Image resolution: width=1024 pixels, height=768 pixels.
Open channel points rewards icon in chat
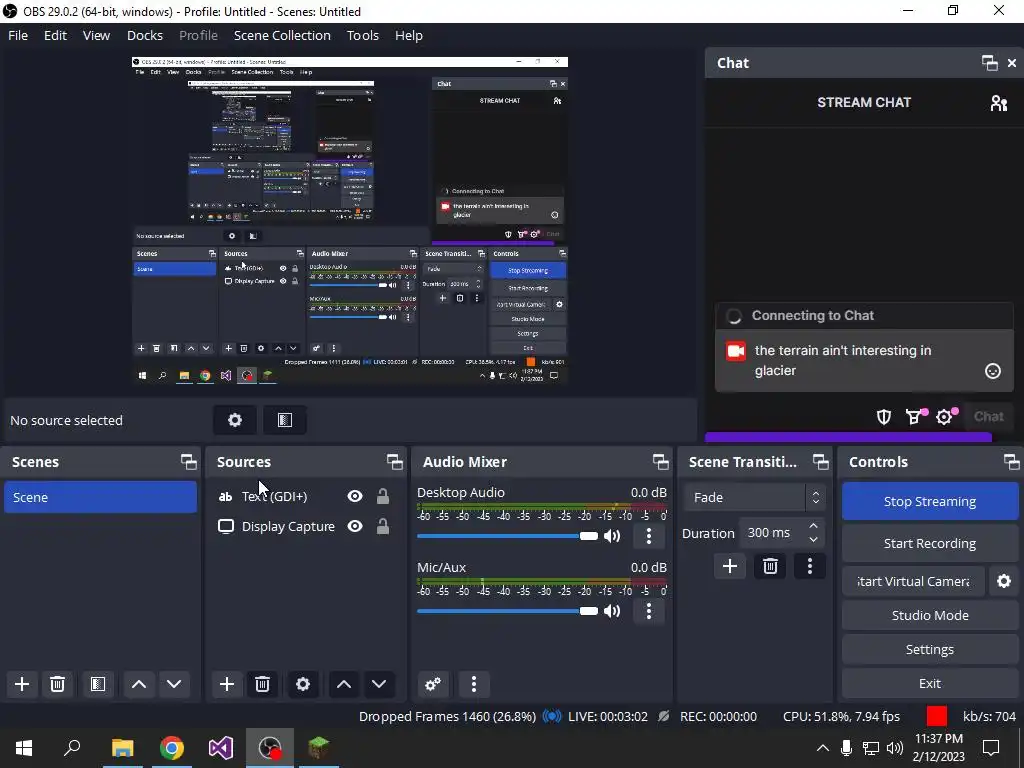point(915,417)
